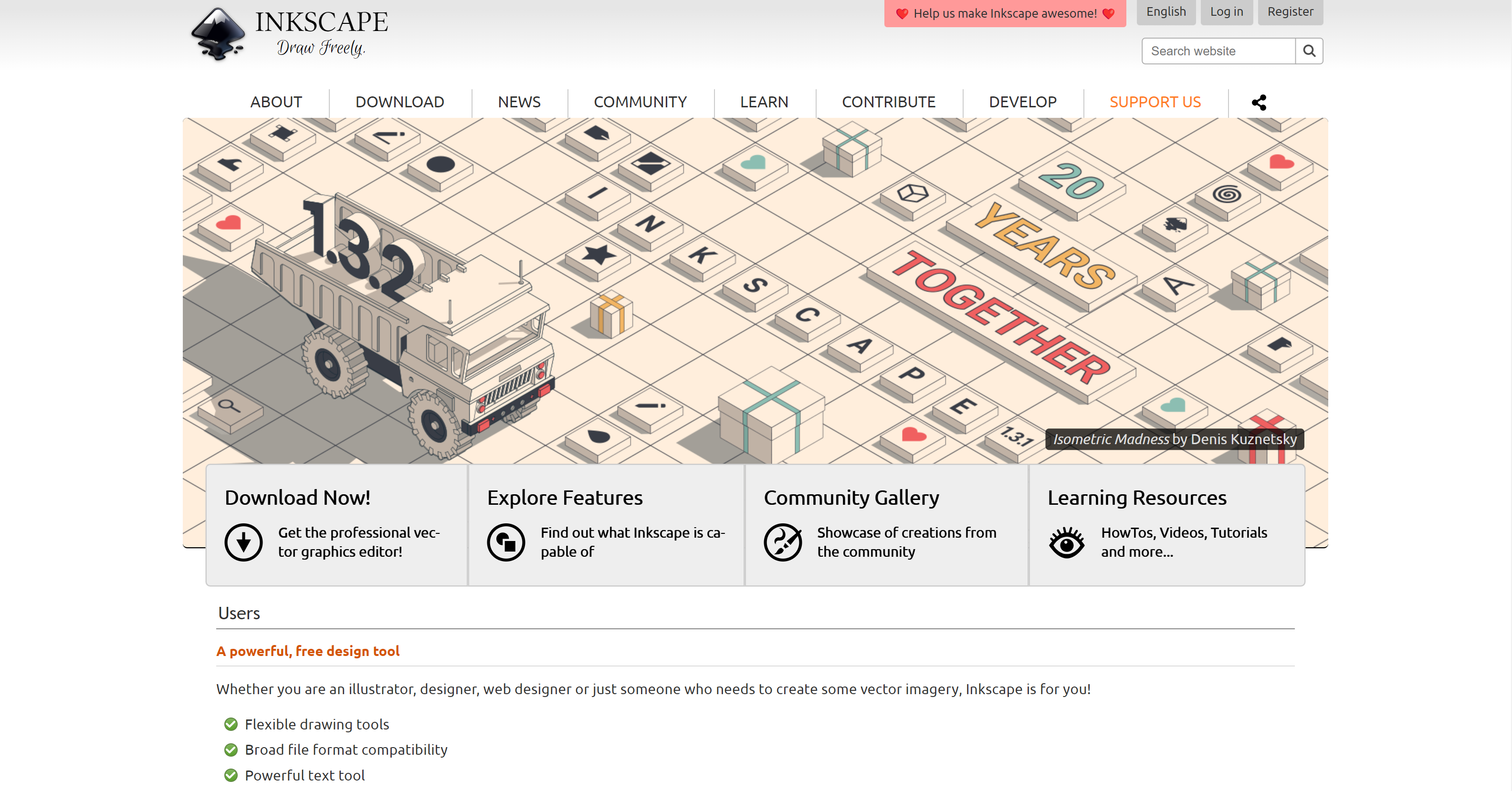Click 'Find out what Inkscape is capable of' text
Viewport: 1512px width, 791px height.
(x=633, y=542)
